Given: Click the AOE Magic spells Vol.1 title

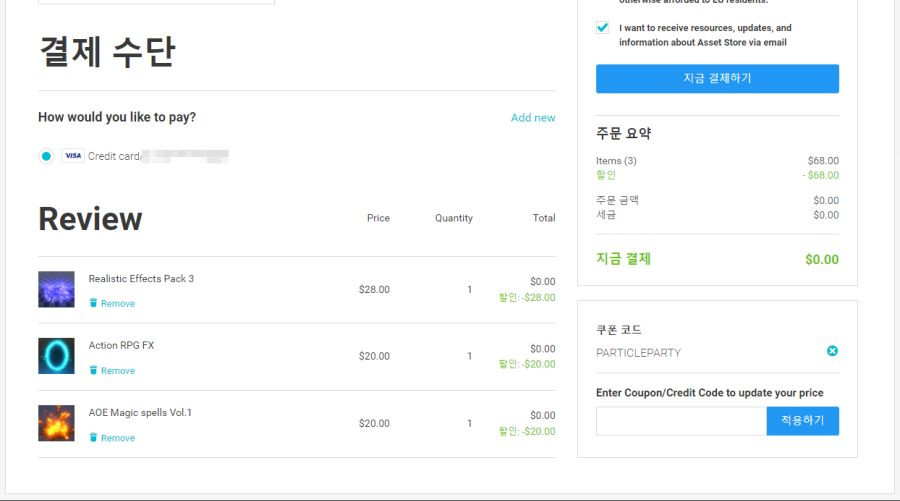Looking at the screenshot, I should (x=140, y=412).
